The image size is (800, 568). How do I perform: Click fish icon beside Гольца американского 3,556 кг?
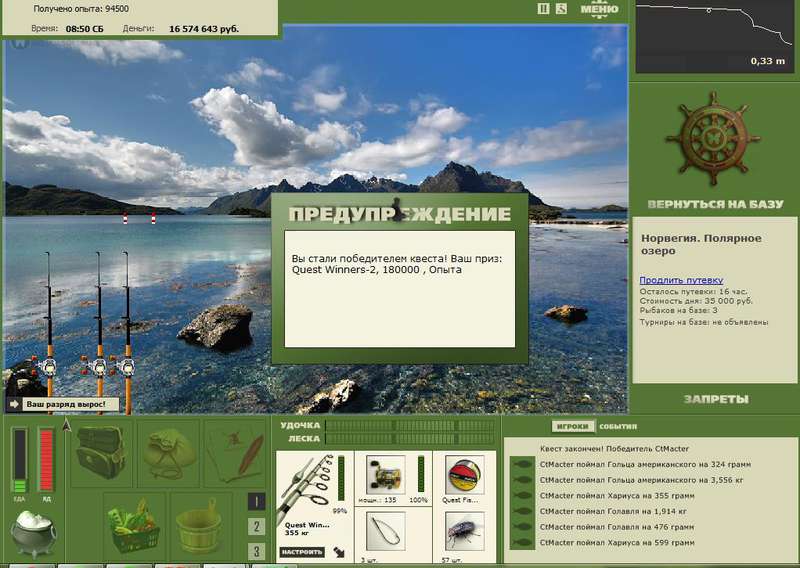[x=522, y=480]
